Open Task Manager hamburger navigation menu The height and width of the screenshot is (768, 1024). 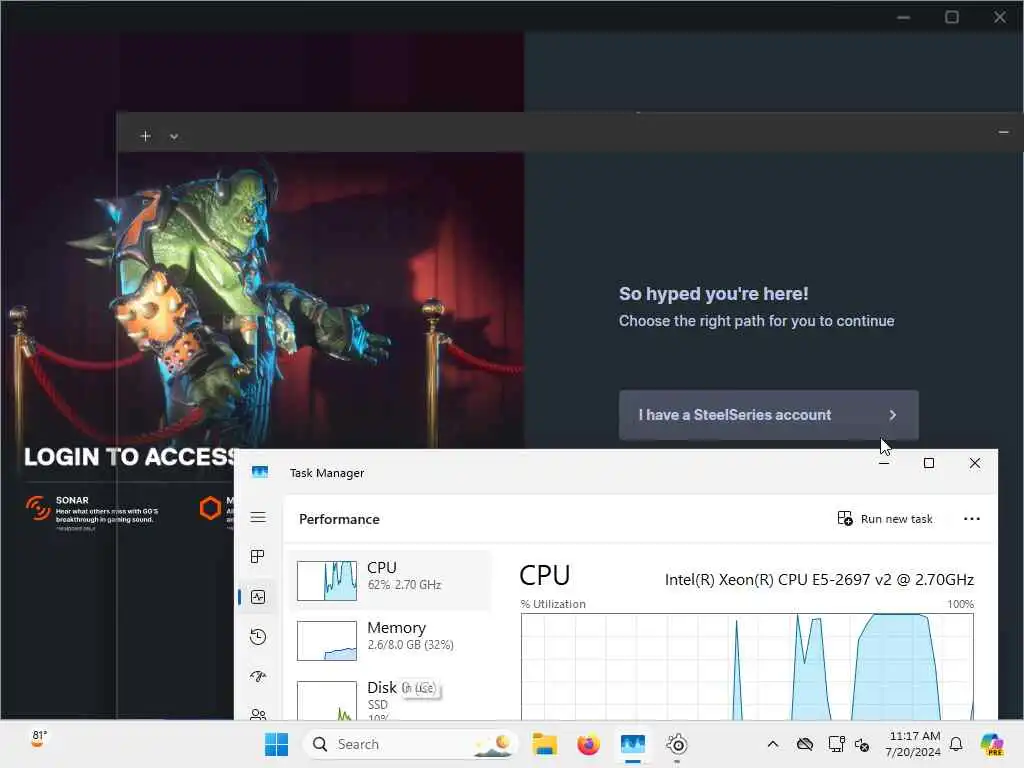258,518
